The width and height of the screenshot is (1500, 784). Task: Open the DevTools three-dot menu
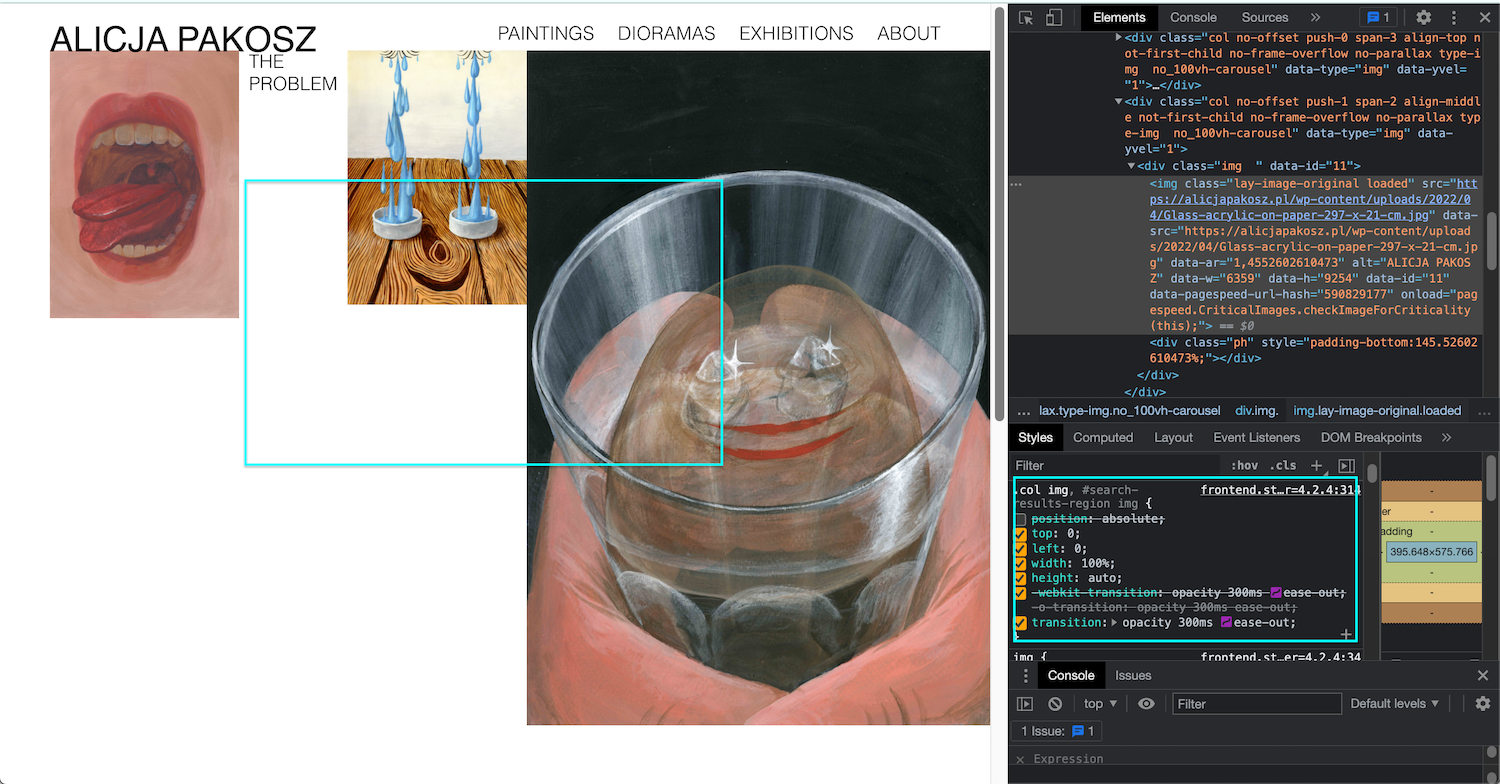(x=1454, y=17)
